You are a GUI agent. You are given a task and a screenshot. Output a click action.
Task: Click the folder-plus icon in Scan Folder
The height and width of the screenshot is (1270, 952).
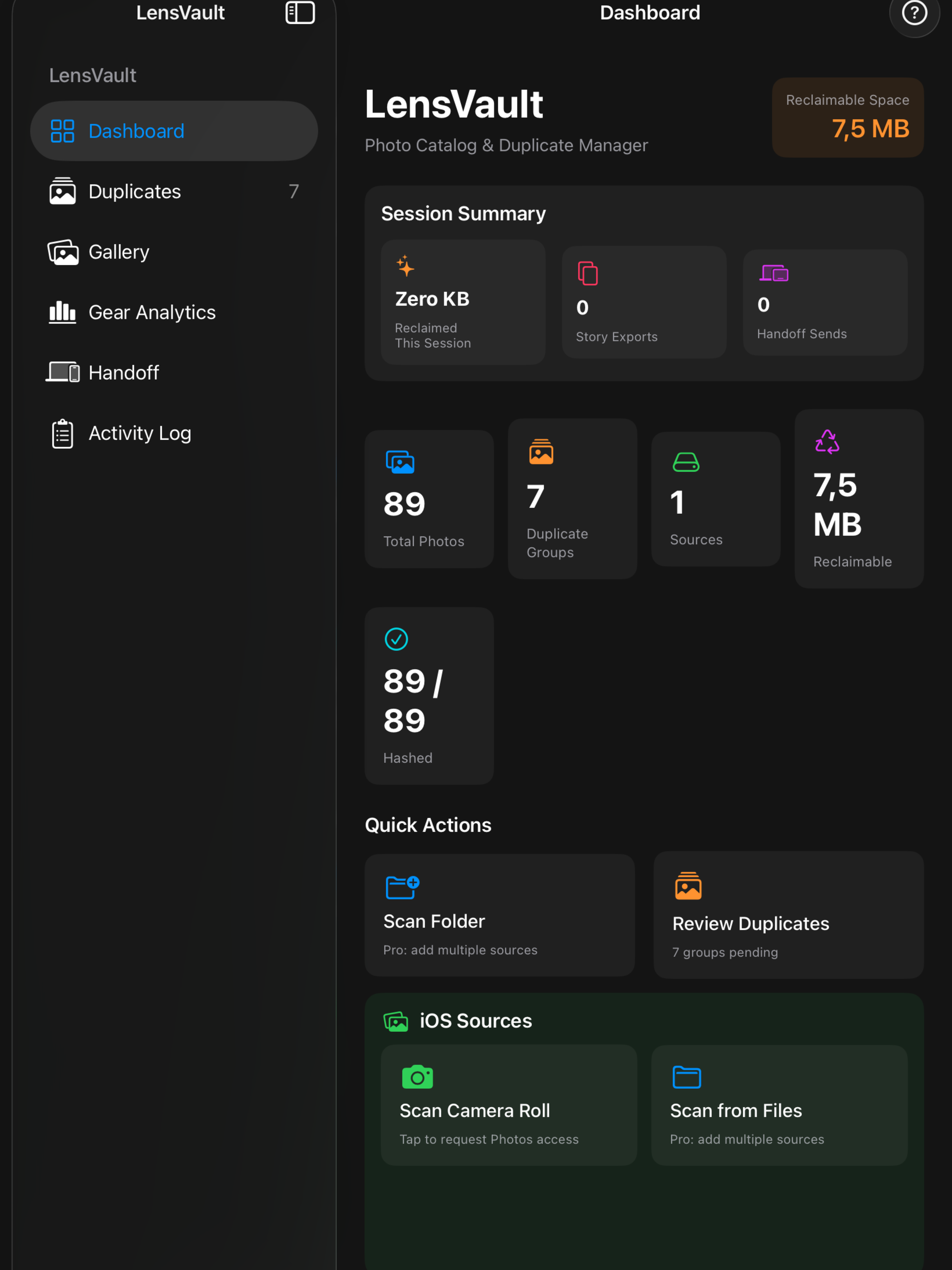pyautogui.click(x=402, y=887)
